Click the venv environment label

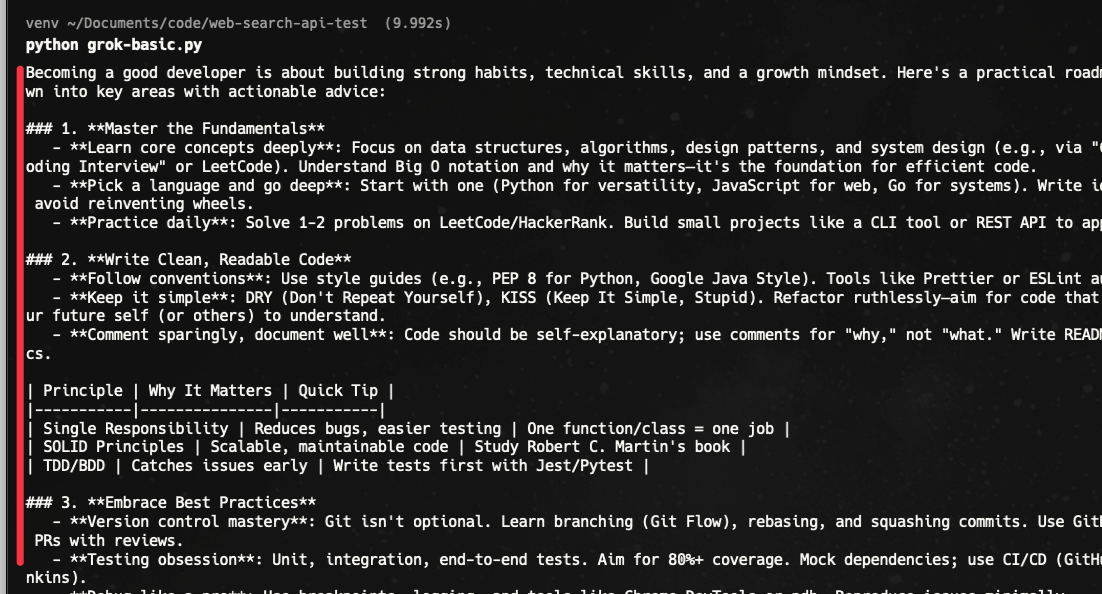tap(43, 22)
